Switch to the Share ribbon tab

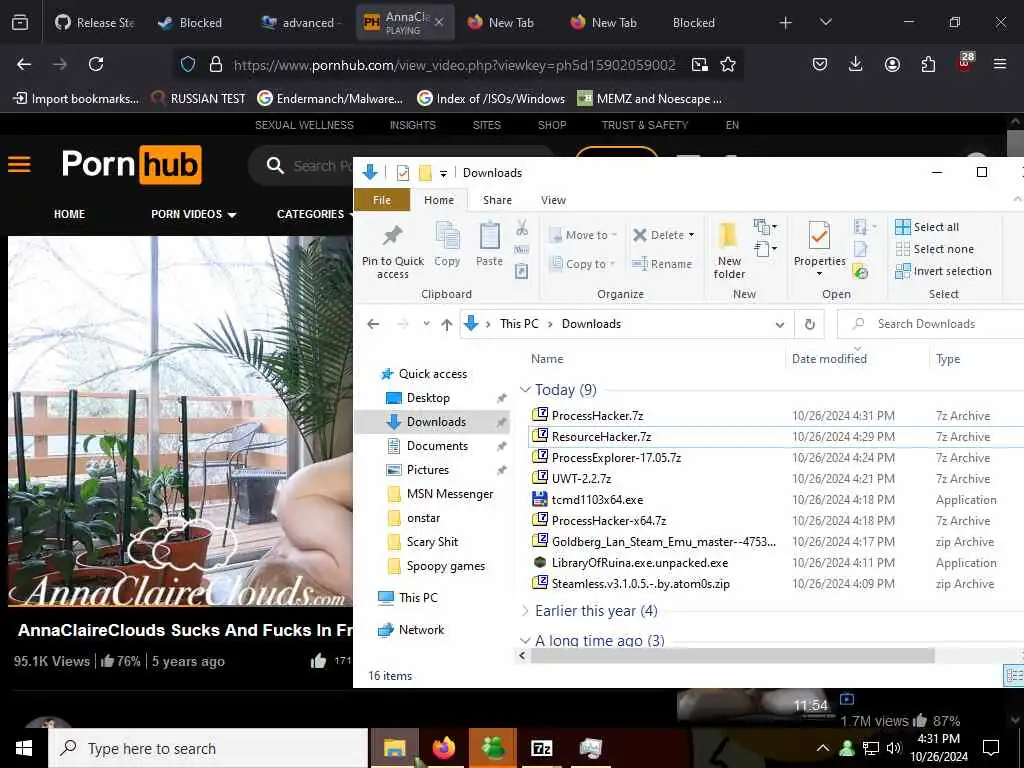(x=497, y=200)
